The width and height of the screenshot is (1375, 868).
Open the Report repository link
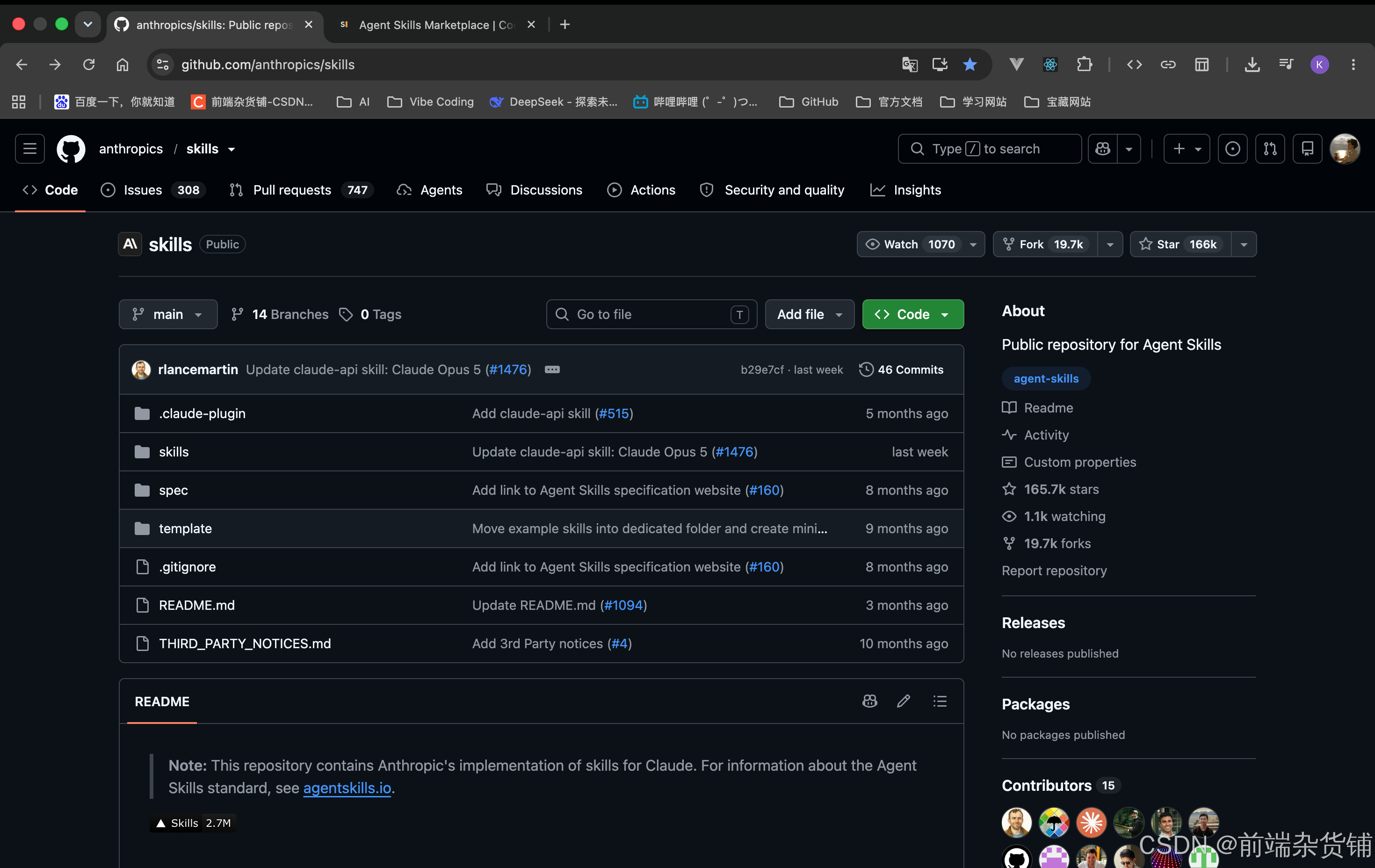coord(1054,571)
